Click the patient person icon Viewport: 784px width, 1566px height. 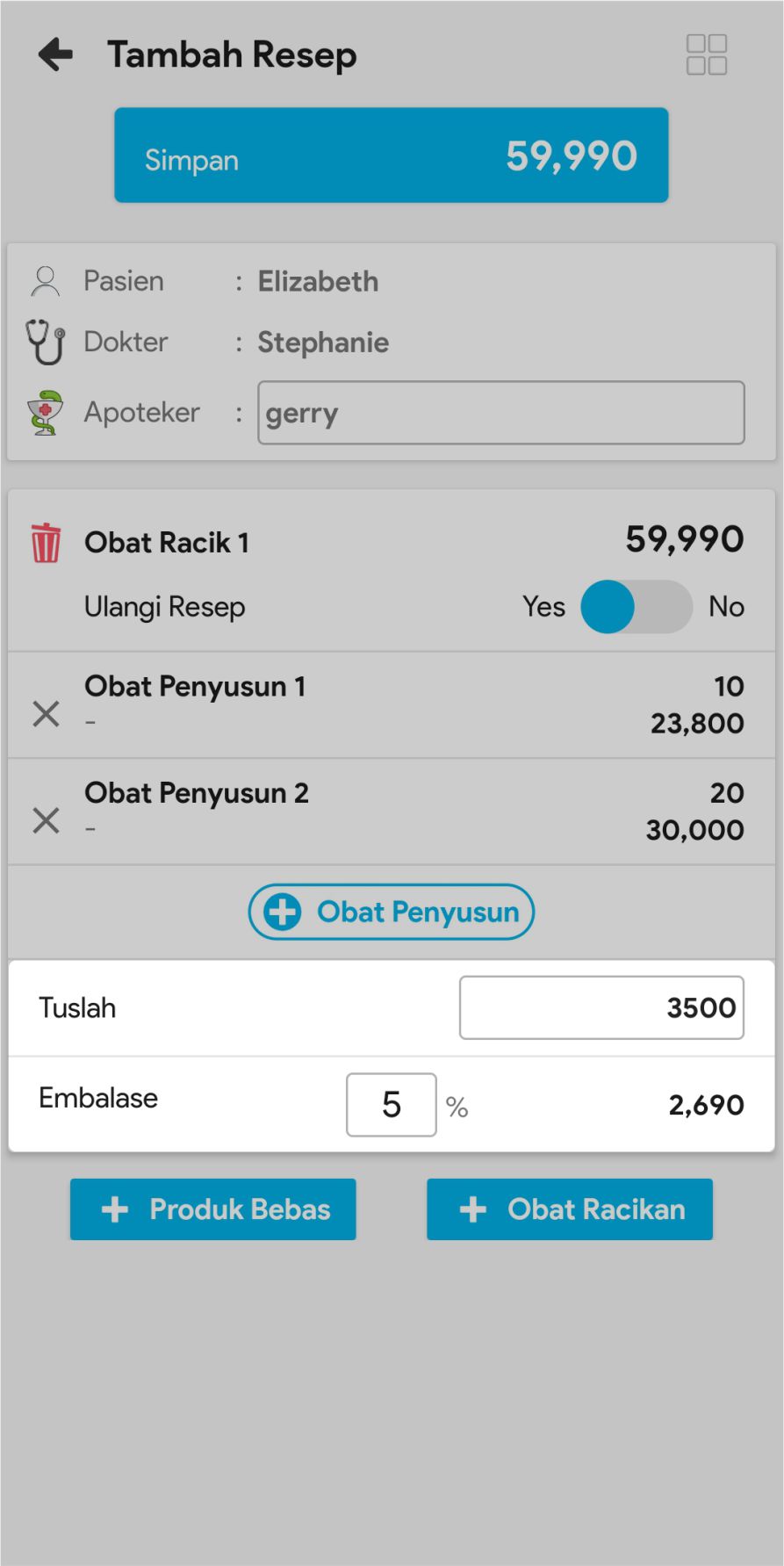point(45,281)
